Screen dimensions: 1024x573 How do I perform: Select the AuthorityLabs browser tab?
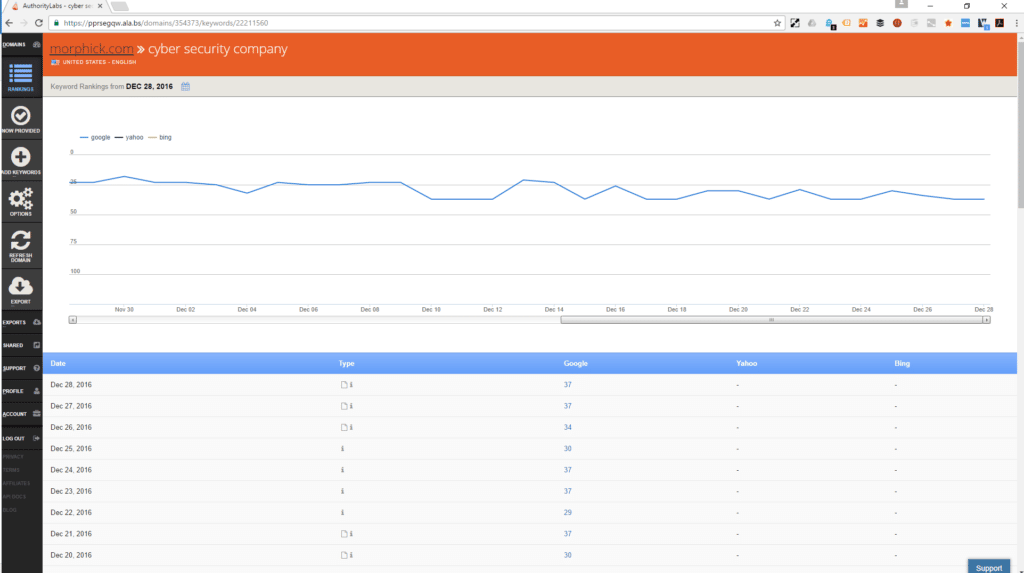pyautogui.click(x=56, y=6)
